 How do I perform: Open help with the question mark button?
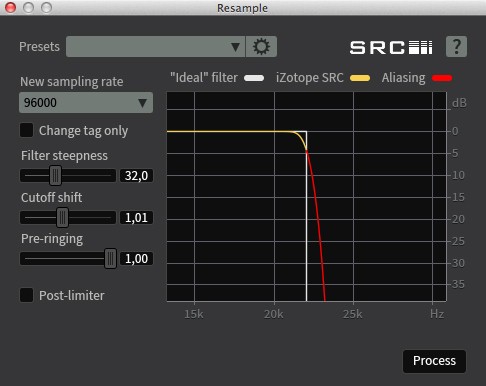pos(456,47)
